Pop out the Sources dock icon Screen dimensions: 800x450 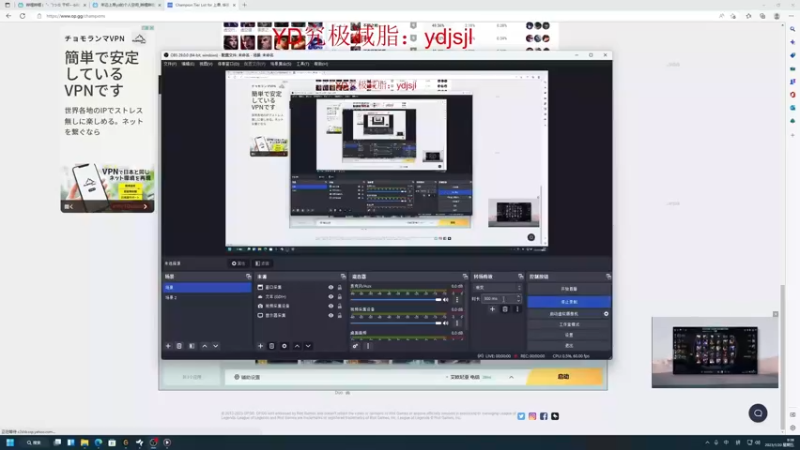(x=343, y=277)
